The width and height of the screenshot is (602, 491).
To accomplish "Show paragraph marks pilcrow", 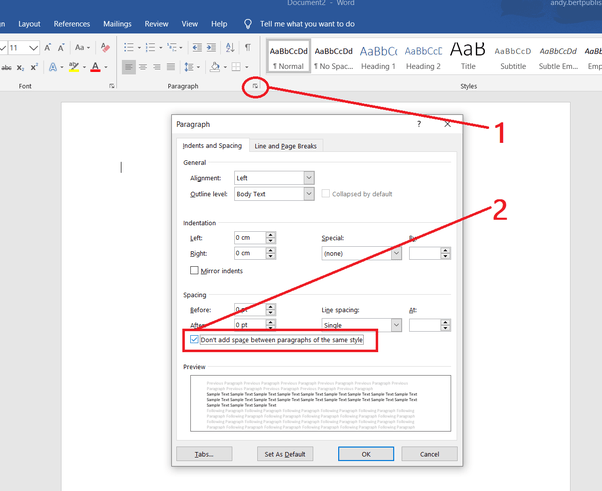I will pos(248,47).
